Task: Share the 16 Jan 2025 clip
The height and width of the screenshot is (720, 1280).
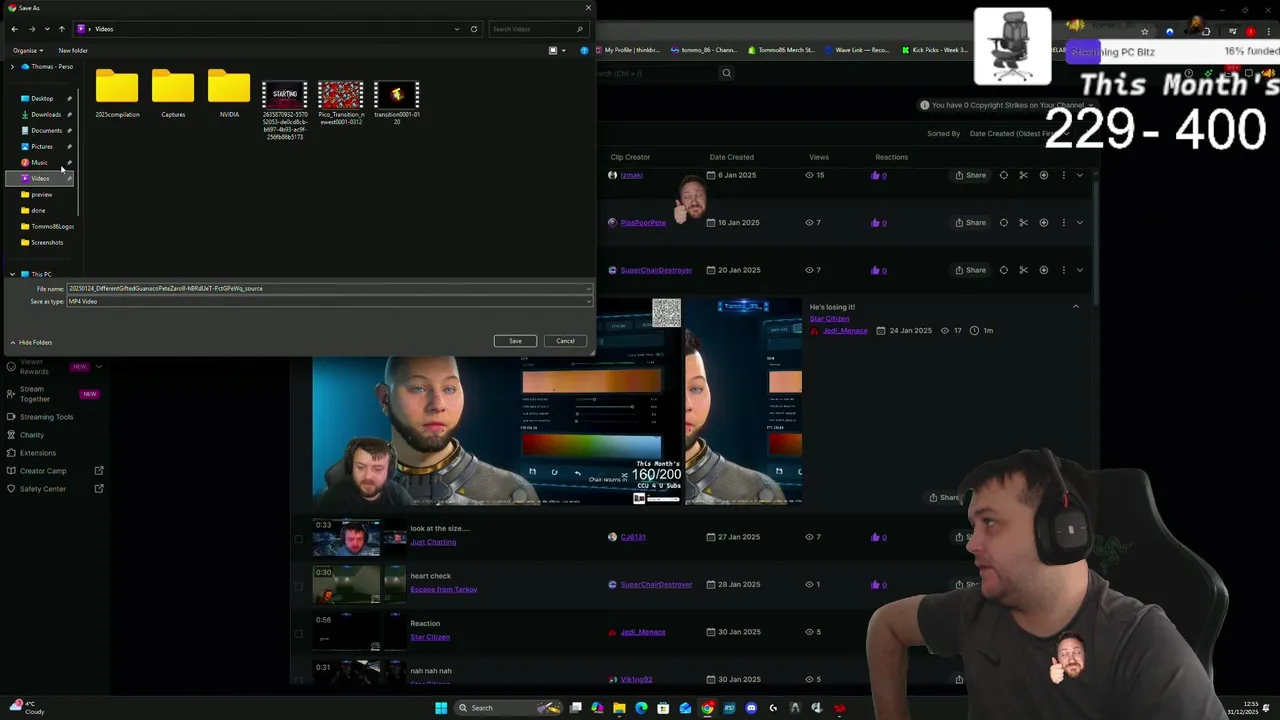Action: coord(970,223)
